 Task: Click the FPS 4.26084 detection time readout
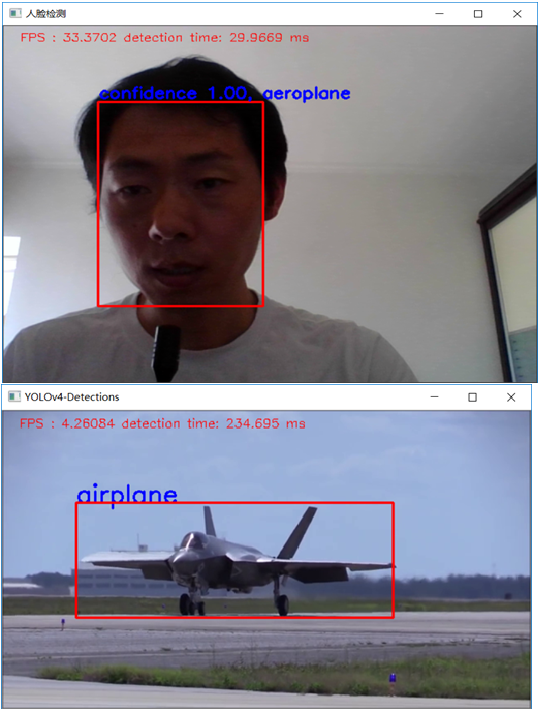coord(163,423)
